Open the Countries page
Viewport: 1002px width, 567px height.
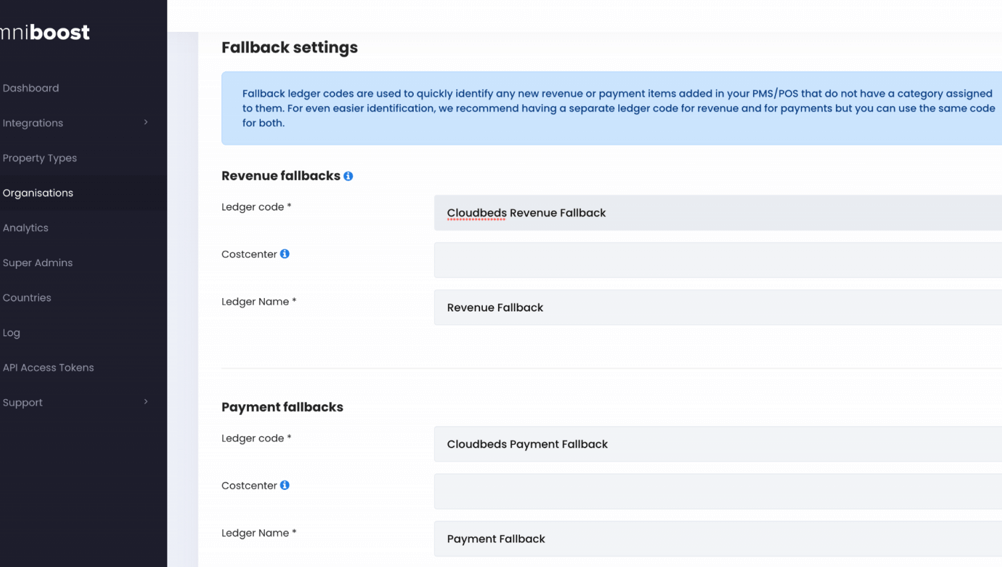pyautogui.click(x=27, y=298)
